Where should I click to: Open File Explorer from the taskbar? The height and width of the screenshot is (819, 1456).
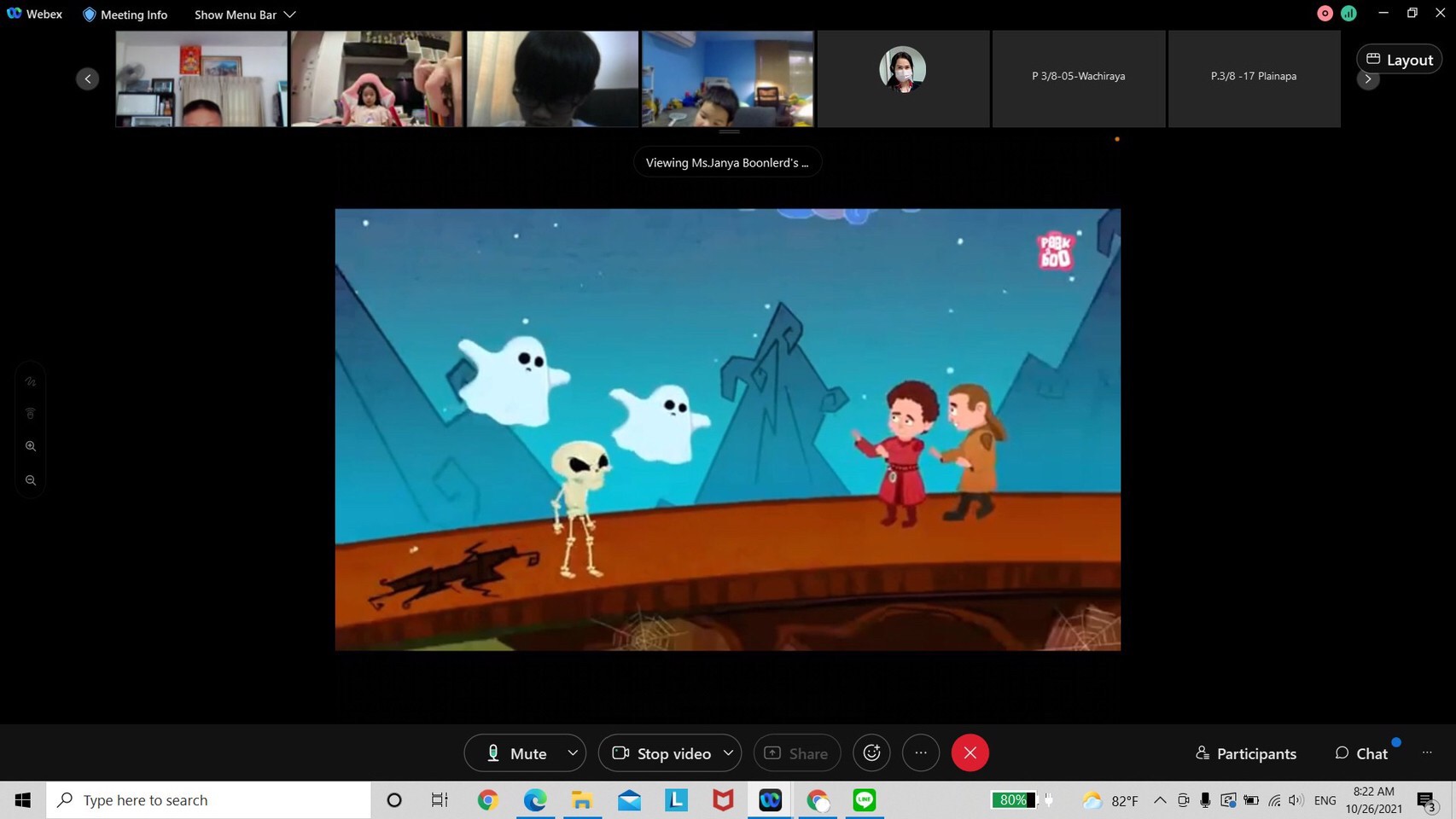582,800
